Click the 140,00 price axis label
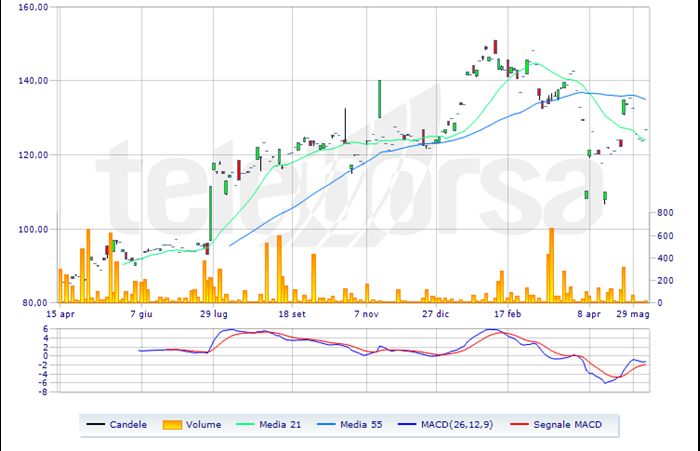Screen dimensions: 700x451 coord(33,81)
